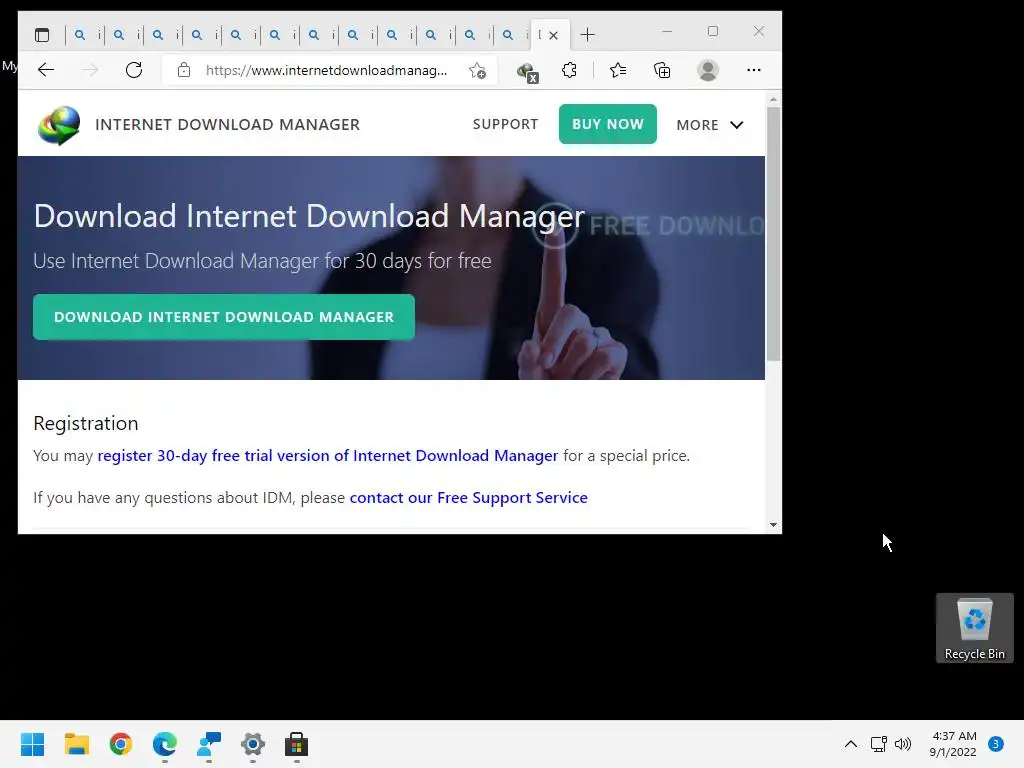Click the BUY NOW button
Viewport: 1024px width, 768px height.
(607, 124)
